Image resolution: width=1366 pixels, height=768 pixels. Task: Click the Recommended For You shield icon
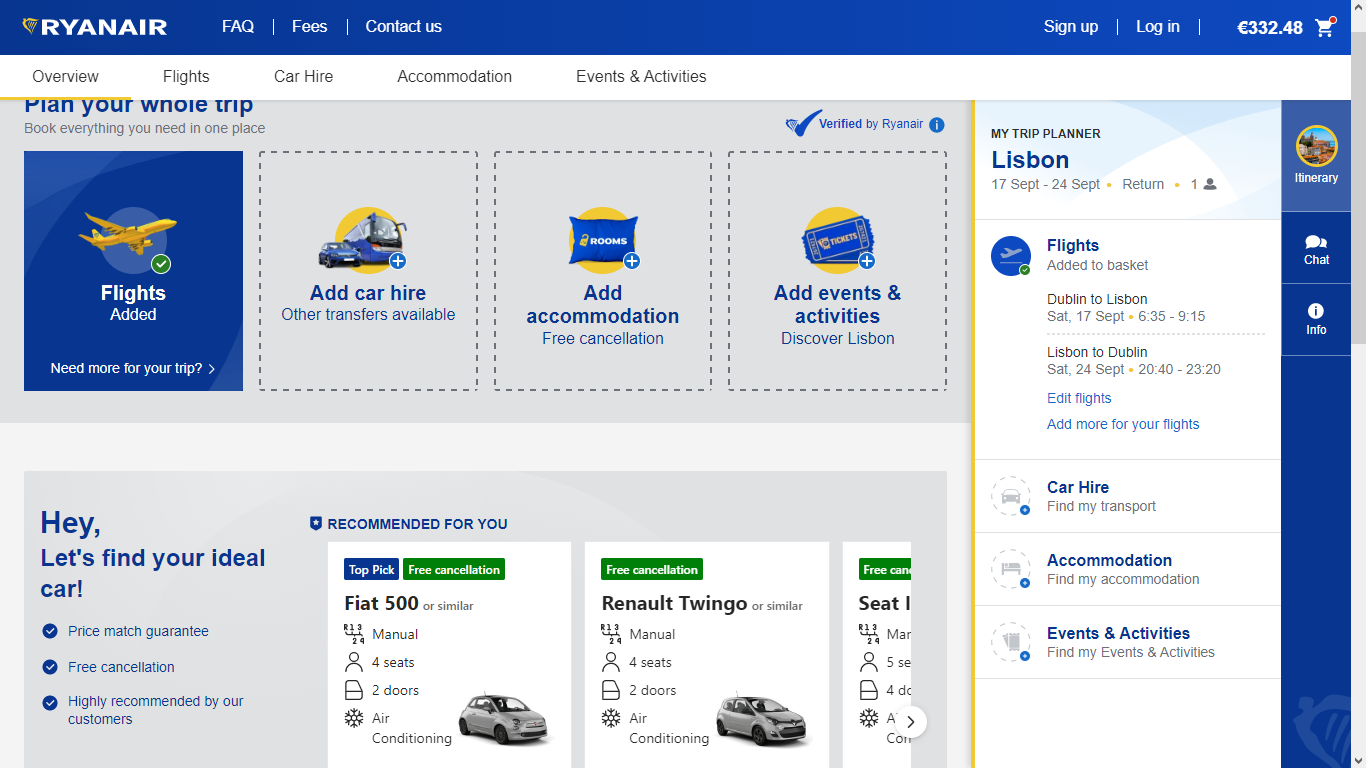[316, 523]
